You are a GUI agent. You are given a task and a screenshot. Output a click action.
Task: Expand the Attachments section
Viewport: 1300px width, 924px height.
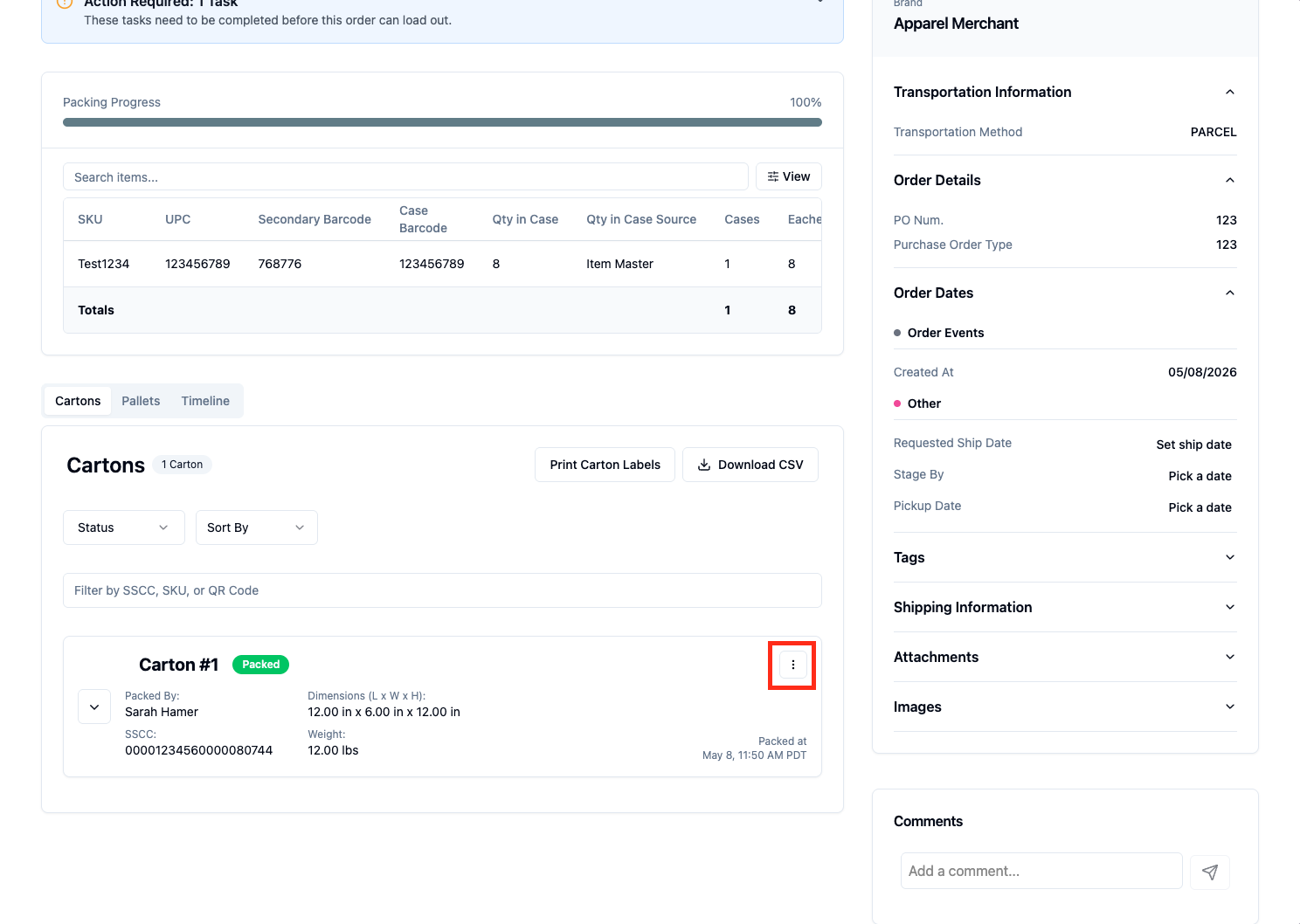[1065, 657]
